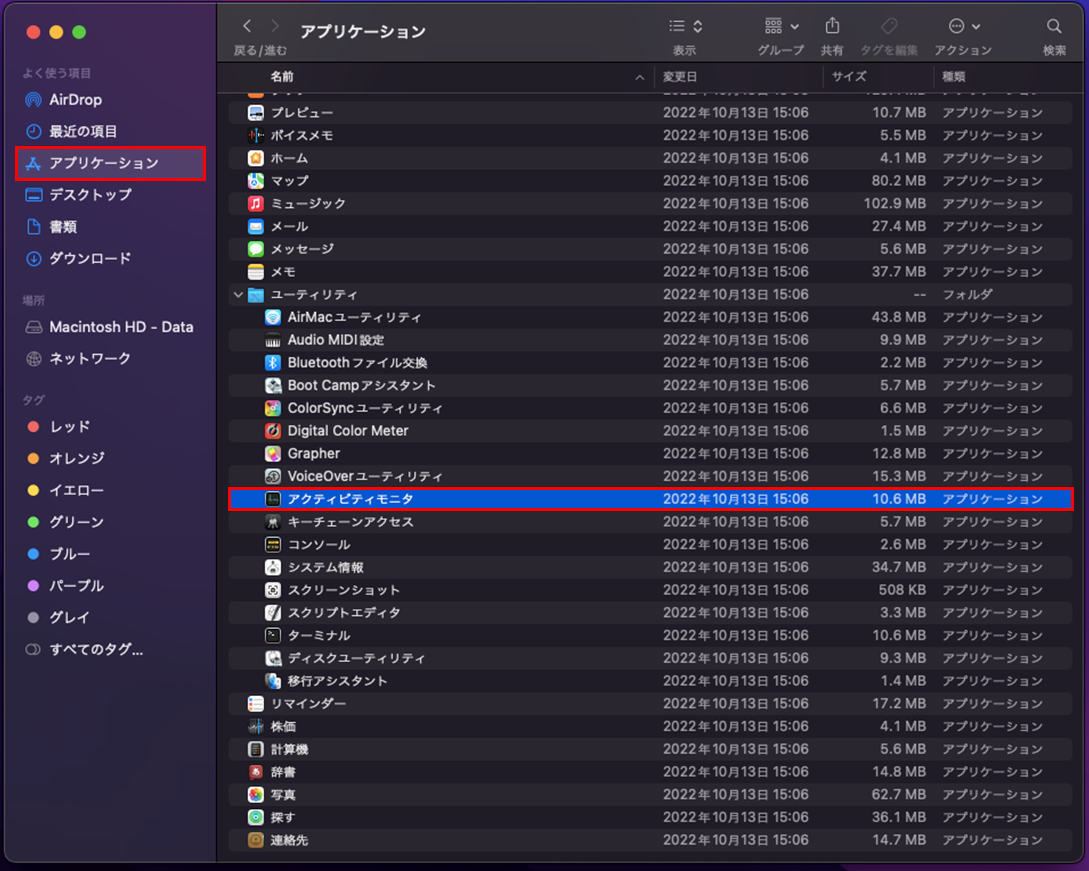Select ColorSyncユーティリティ icon
The image size is (1089, 871).
pos(273,408)
